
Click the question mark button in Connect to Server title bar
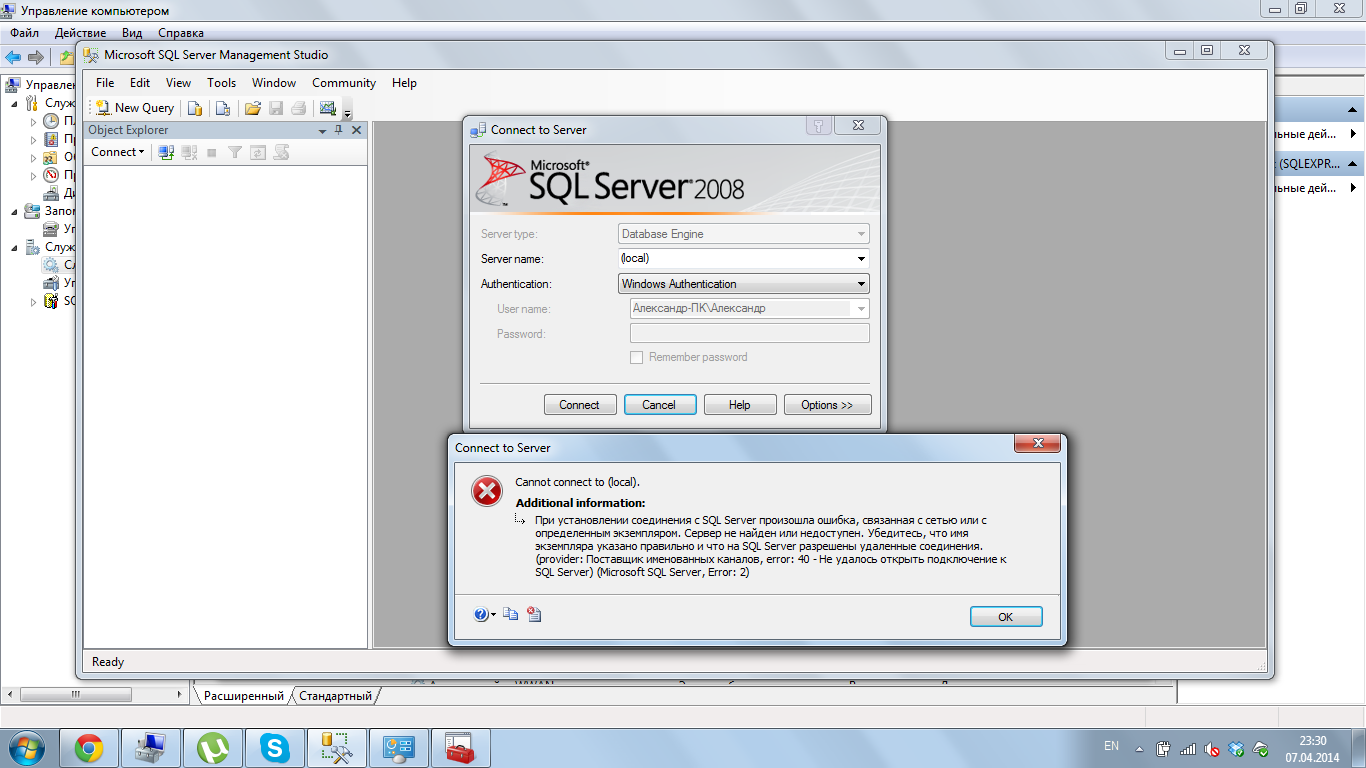[819, 125]
